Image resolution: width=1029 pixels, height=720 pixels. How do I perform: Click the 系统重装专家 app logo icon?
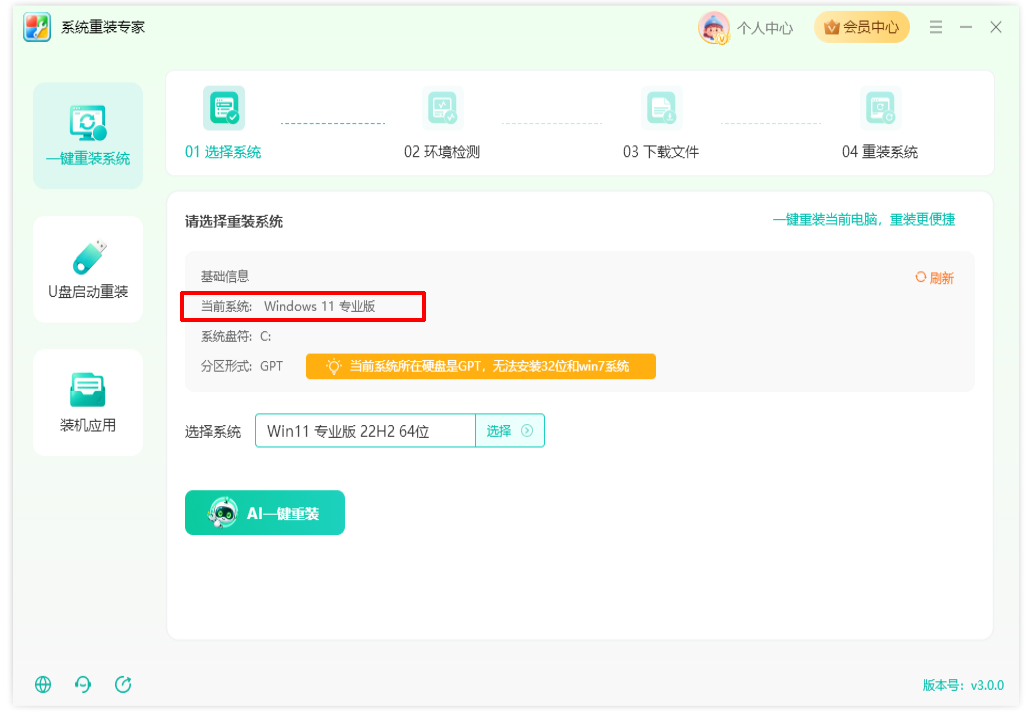click(37, 27)
